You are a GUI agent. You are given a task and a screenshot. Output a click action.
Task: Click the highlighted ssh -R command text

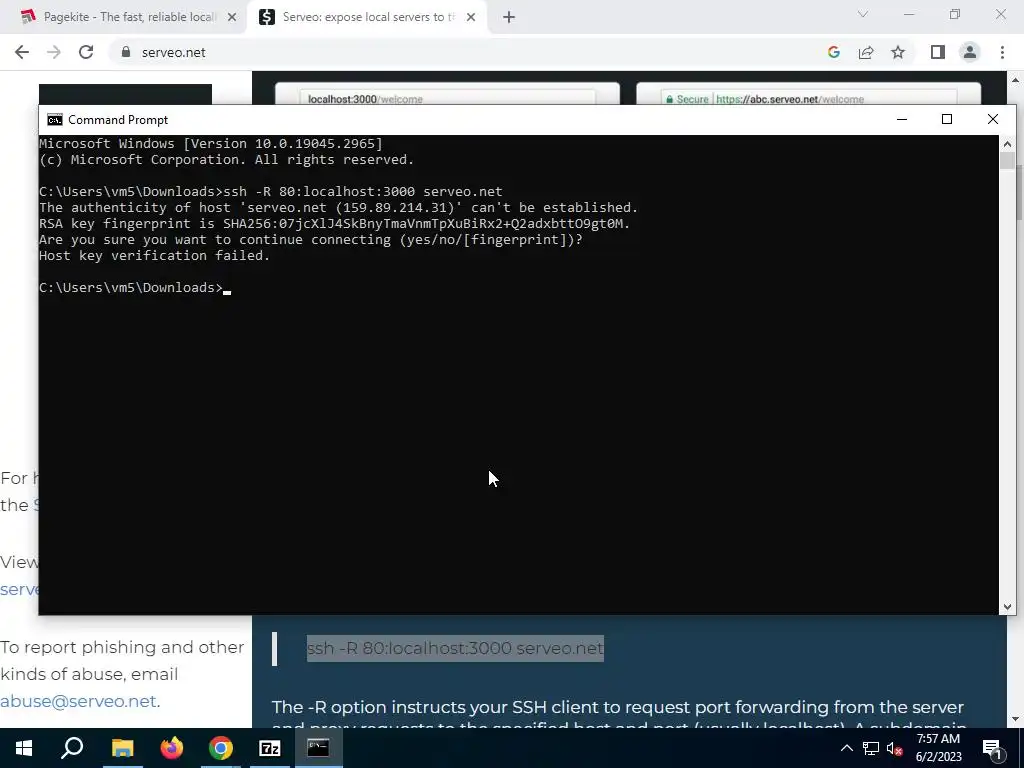click(455, 648)
